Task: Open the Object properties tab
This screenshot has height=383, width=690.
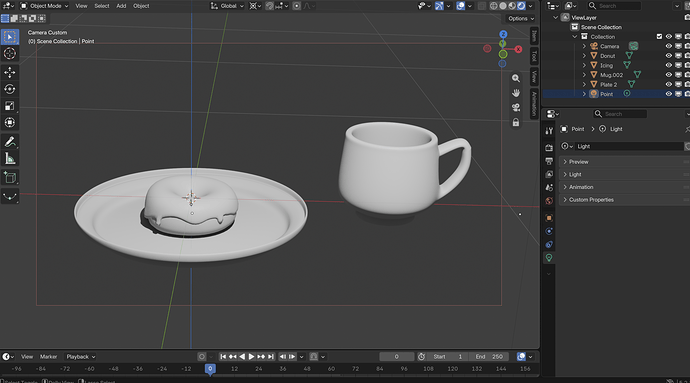Action: [x=549, y=218]
